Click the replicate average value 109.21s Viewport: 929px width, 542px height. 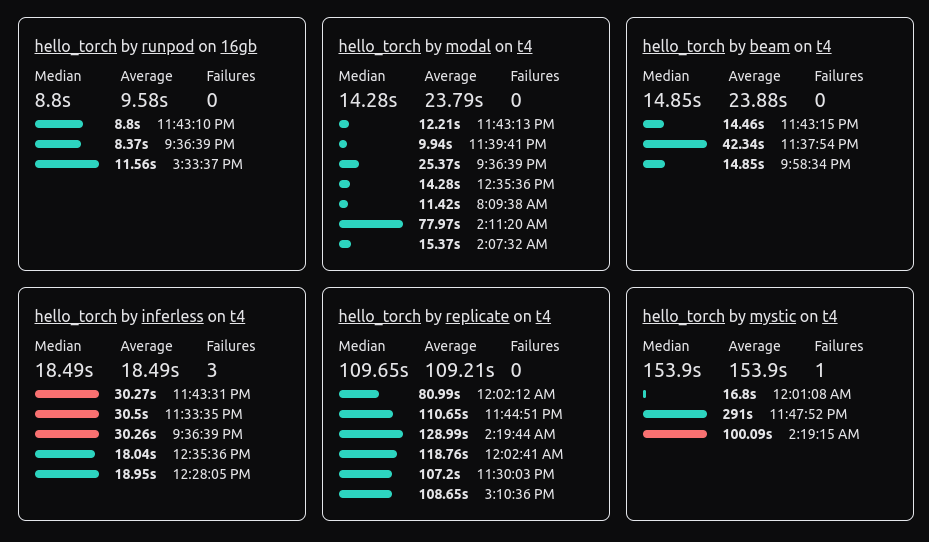459,370
